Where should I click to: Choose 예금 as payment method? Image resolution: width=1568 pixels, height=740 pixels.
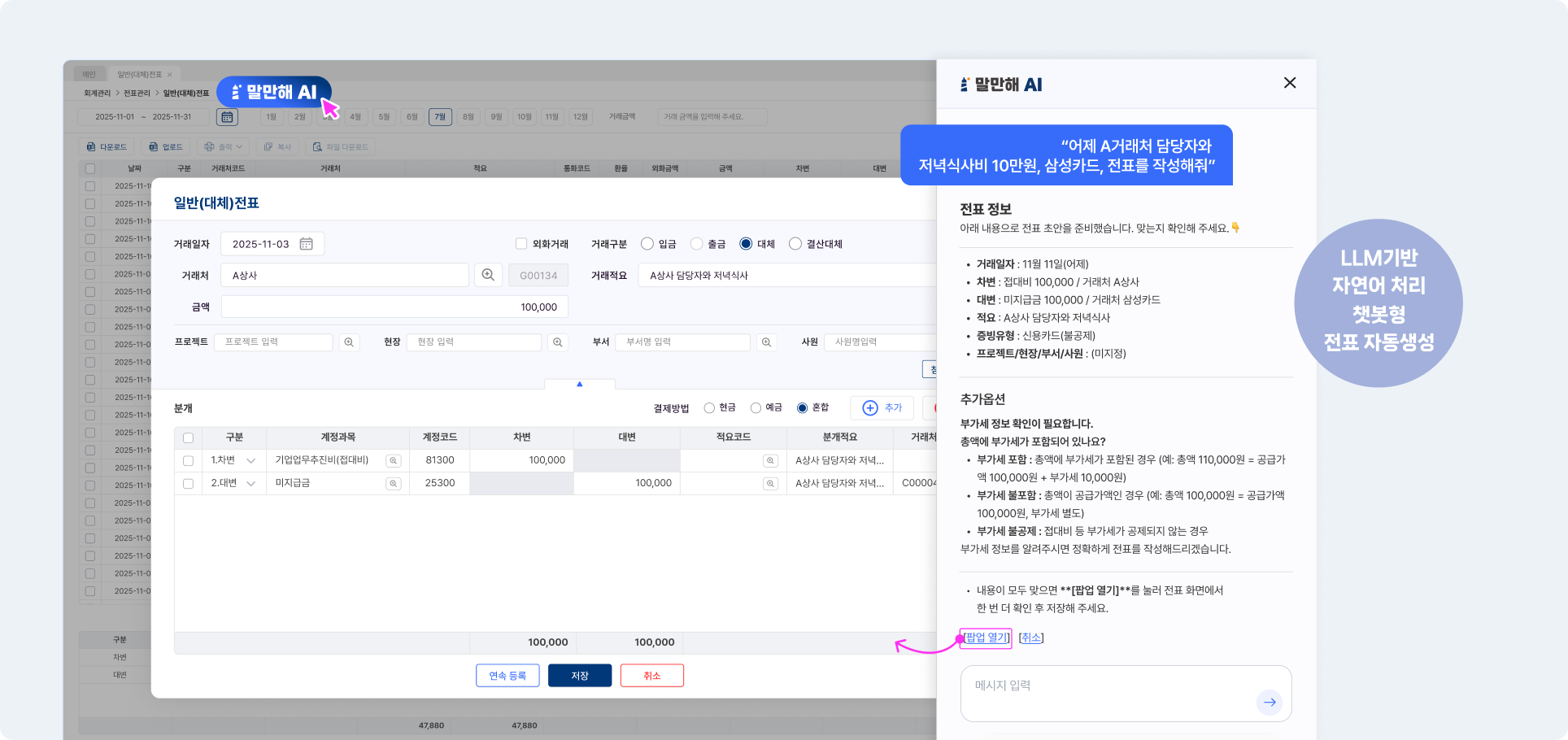point(756,408)
